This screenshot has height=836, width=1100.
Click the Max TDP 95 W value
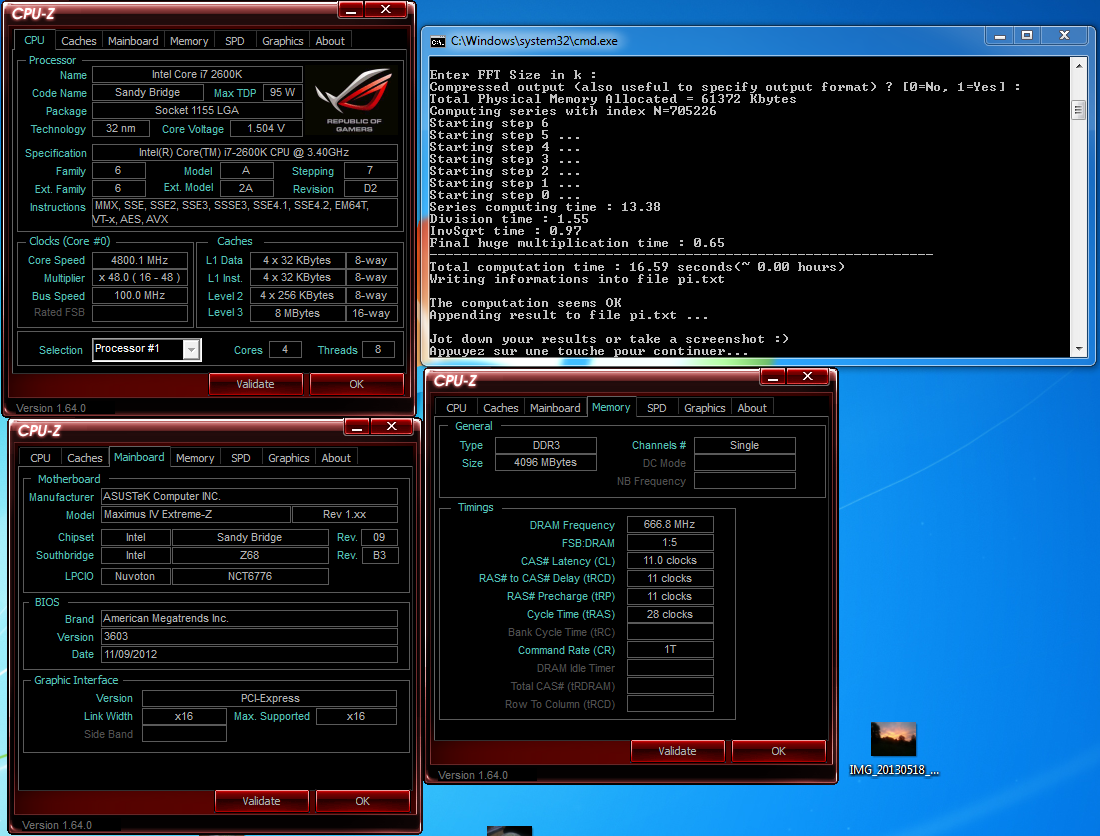tap(282, 93)
